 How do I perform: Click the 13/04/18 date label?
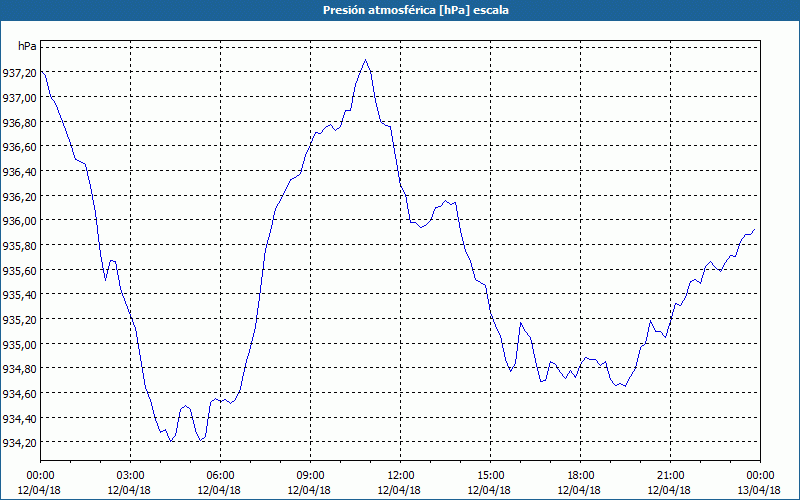click(759, 490)
